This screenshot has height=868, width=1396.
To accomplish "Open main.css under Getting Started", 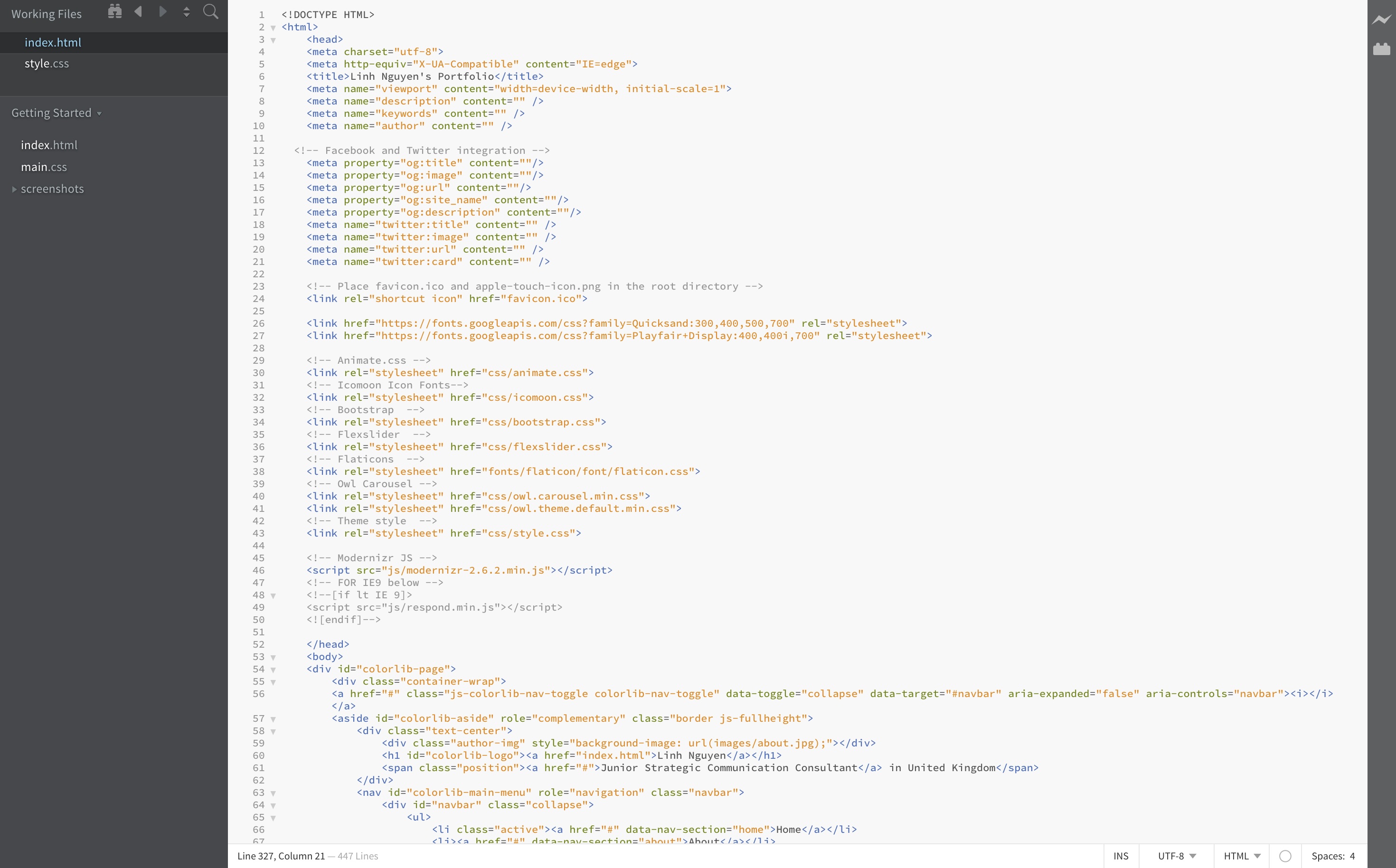I will click(43, 167).
